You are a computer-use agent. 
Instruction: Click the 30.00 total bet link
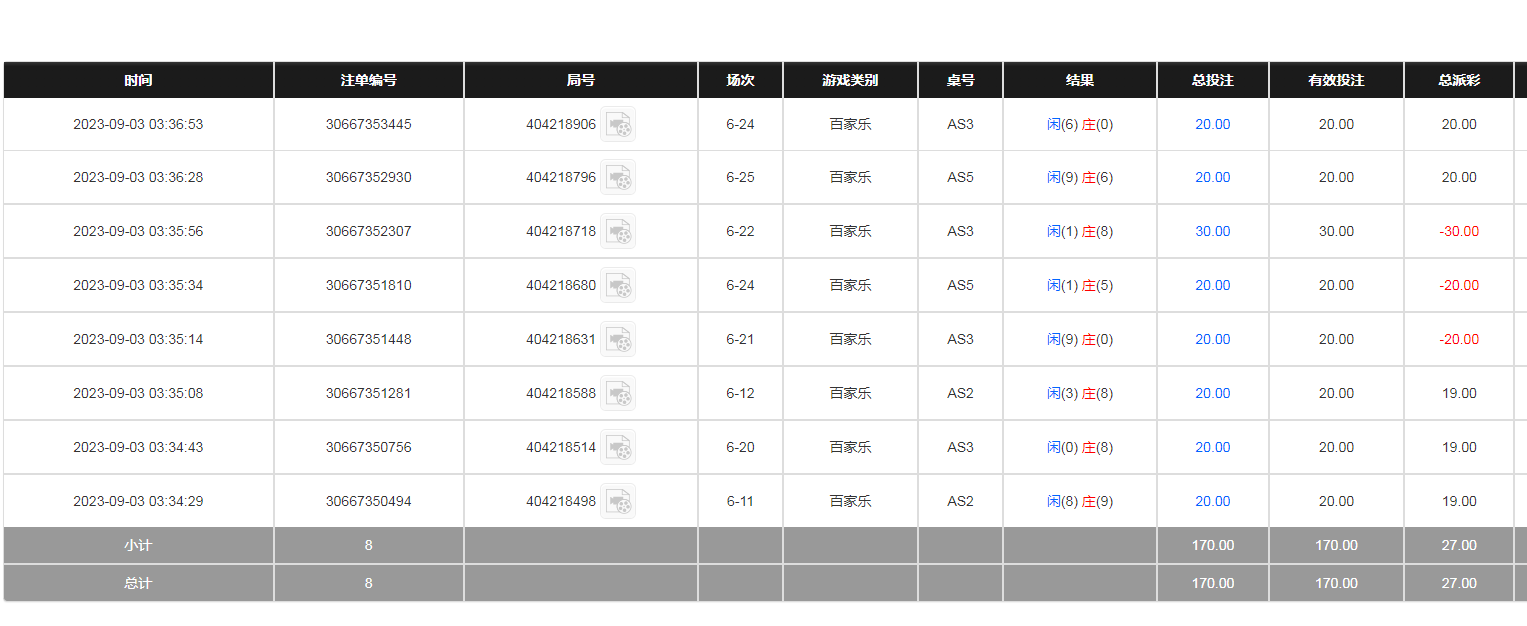pyautogui.click(x=1212, y=231)
